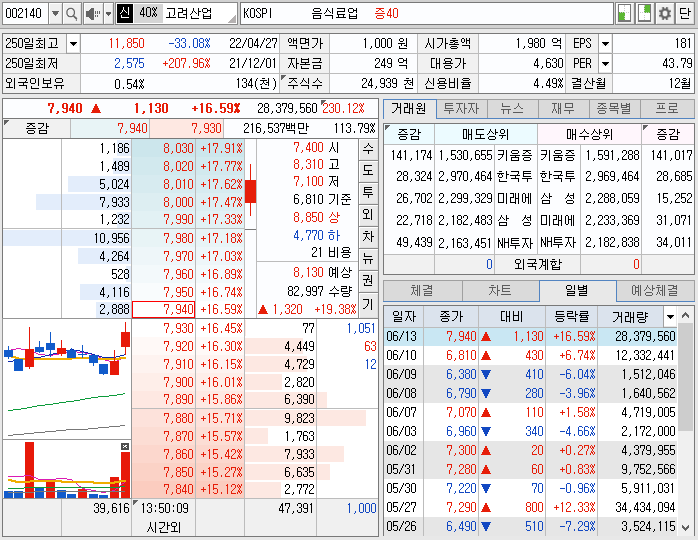698x540 pixels.
Task: Click the 하 lower limit price 4,770
Action: 317,235
